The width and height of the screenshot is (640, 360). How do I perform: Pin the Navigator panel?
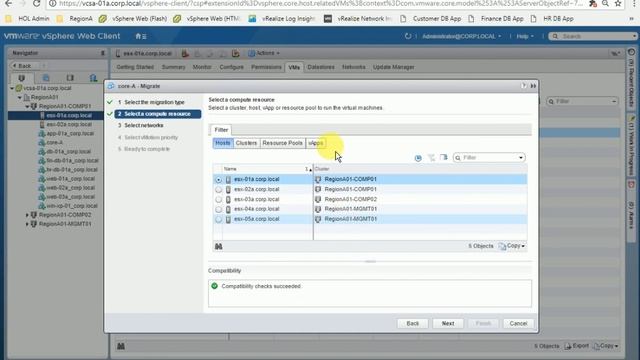(x=102, y=53)
